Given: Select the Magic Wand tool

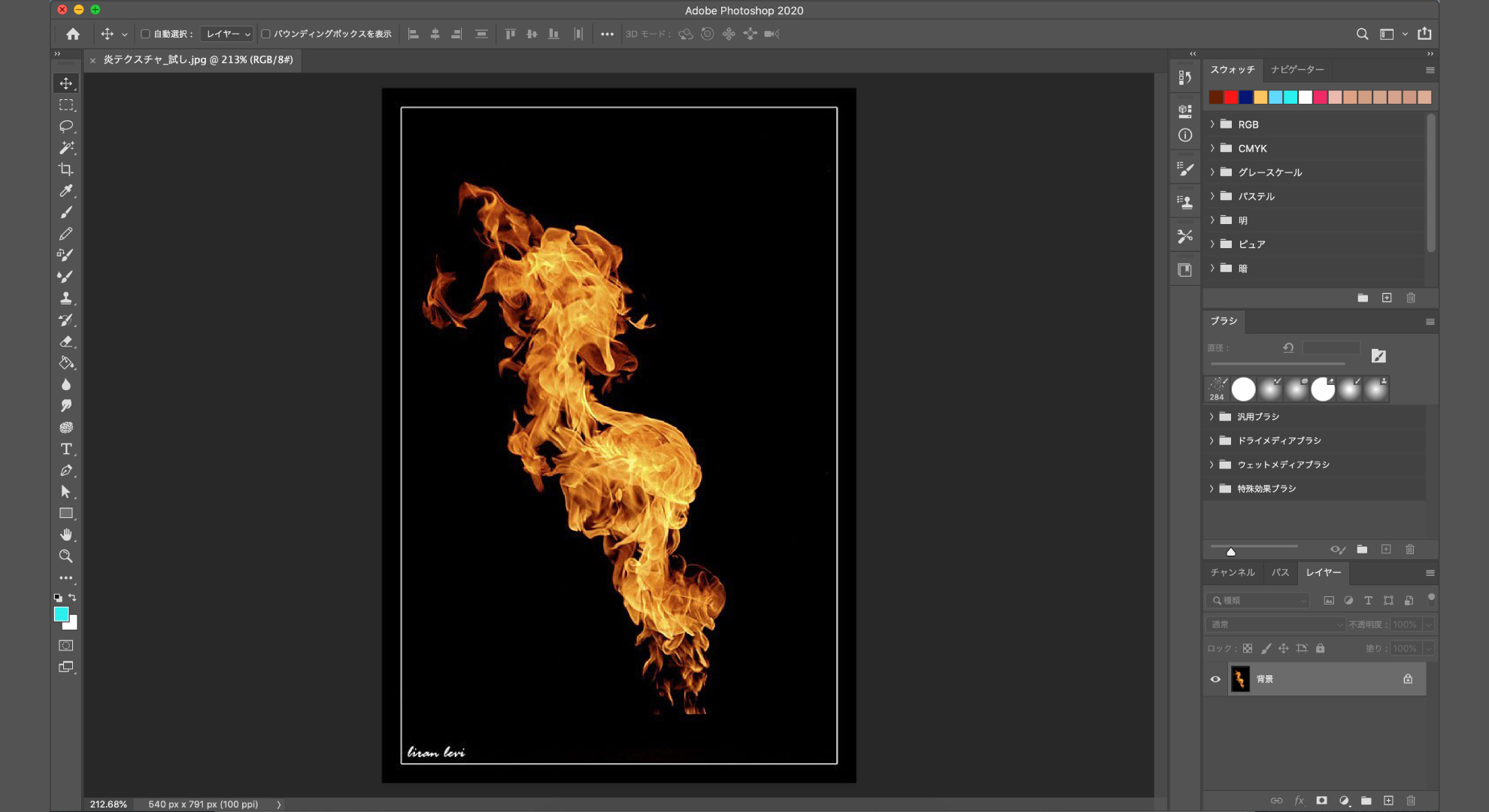Looking at the screenshot, I should pyautogui.click(x=66, y=147).
